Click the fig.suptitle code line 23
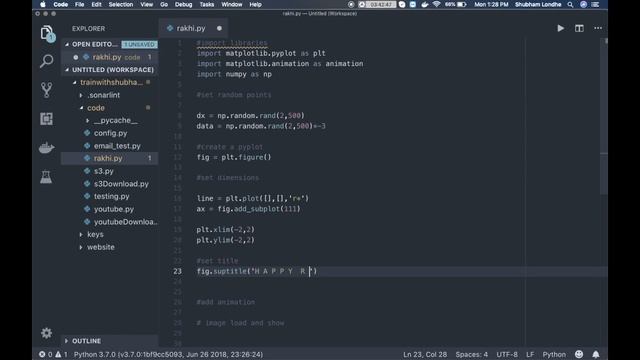640x360 pixels. tap(257, 271)
